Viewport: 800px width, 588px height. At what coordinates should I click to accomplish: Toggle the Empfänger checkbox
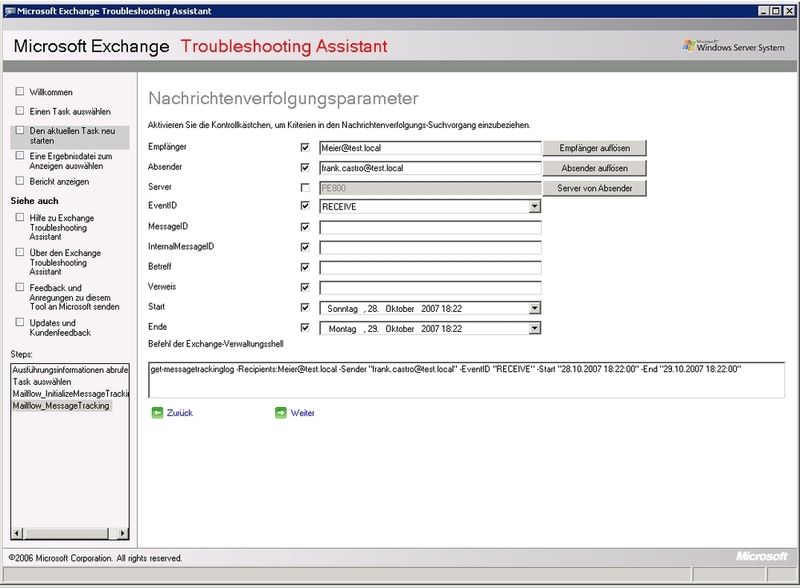pos(305,148)
